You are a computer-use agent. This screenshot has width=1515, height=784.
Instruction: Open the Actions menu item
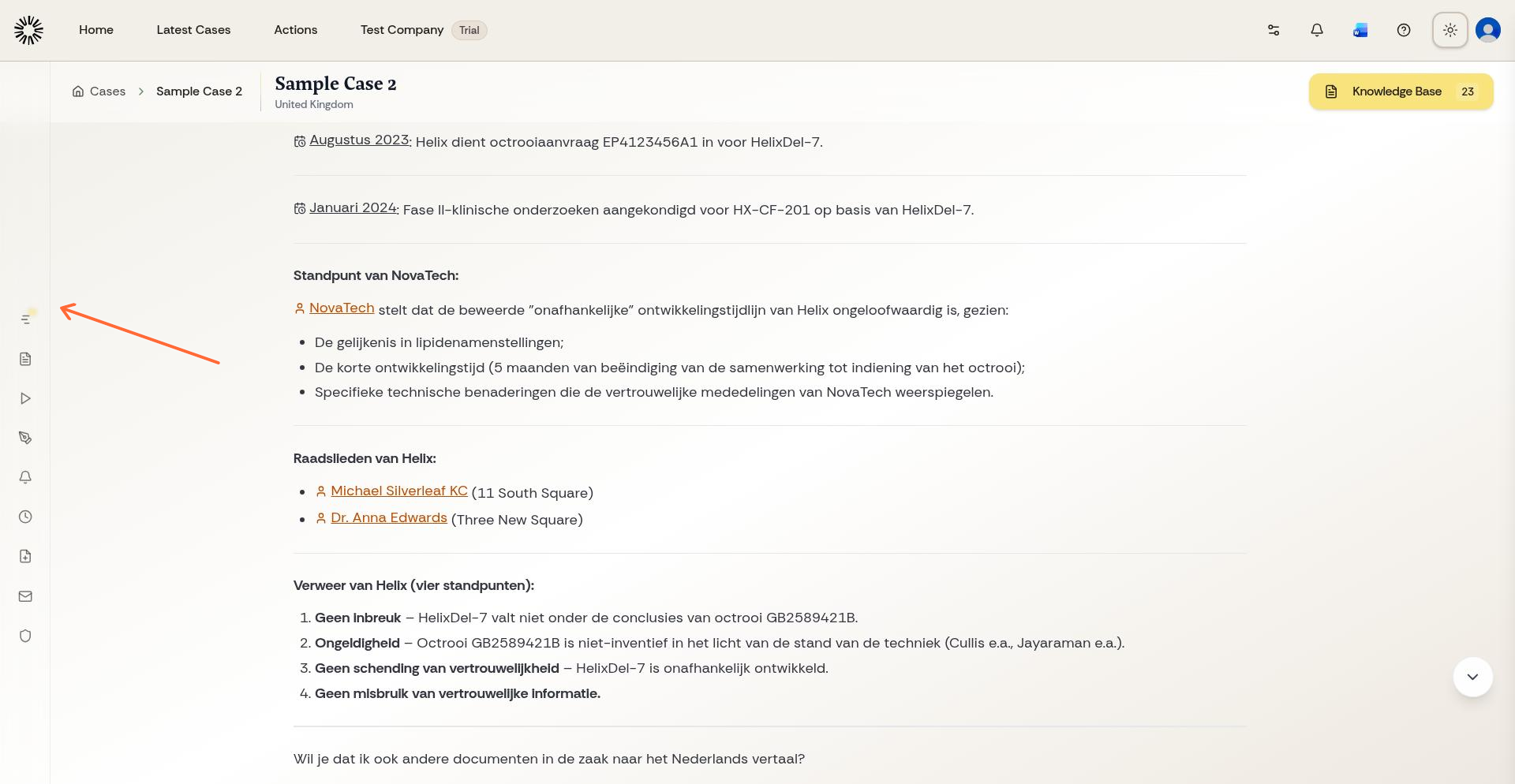click(x=296, y=30)
